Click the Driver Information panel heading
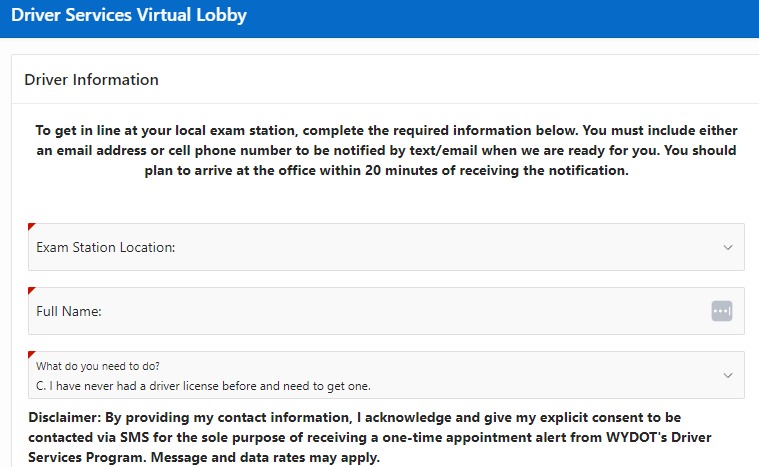 [91, 79]
